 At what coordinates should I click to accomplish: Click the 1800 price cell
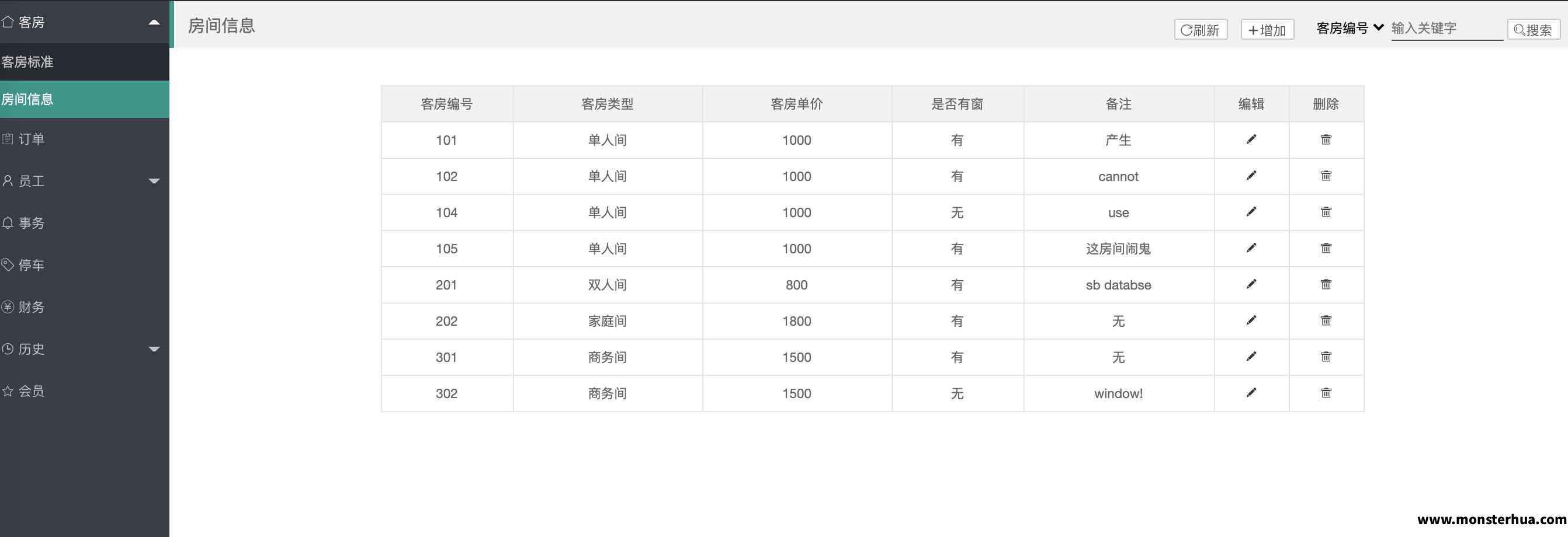coord(797,321)
